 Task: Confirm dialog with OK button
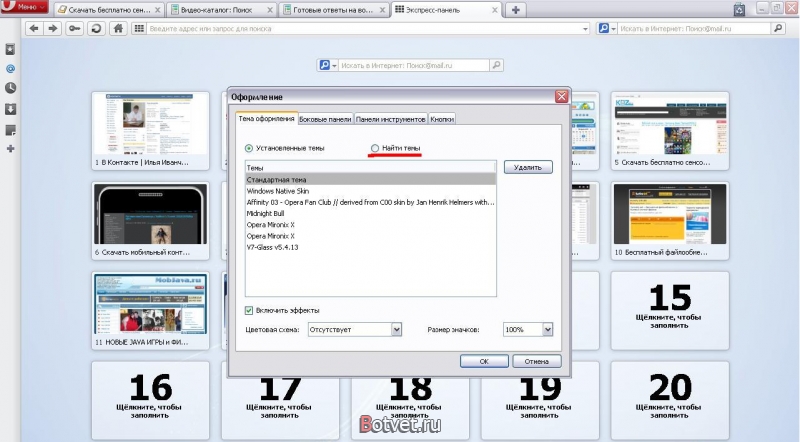click(x=484, y=361)
